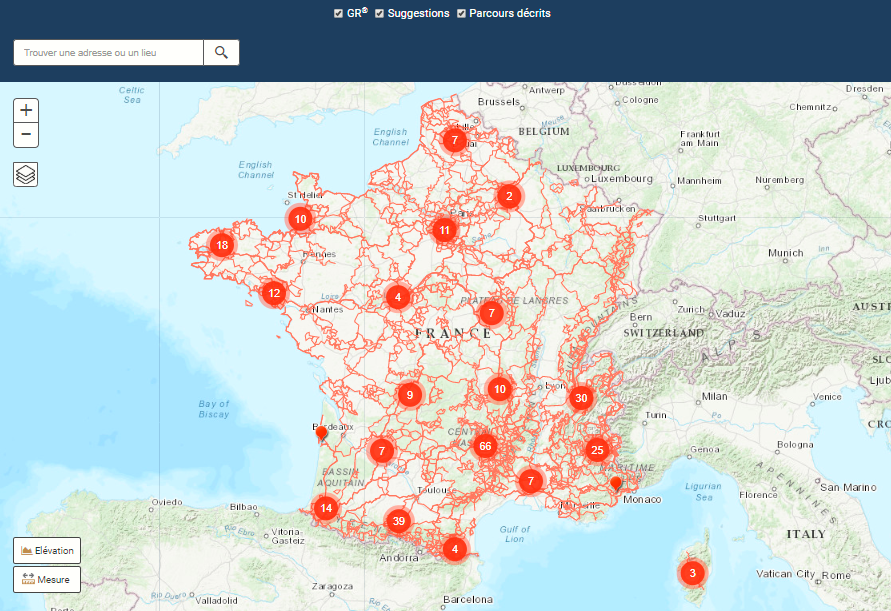The height and width of the screenshot is (611, 891).
Task: Click the magnifying glass search icon
Action: coord(221,52)
